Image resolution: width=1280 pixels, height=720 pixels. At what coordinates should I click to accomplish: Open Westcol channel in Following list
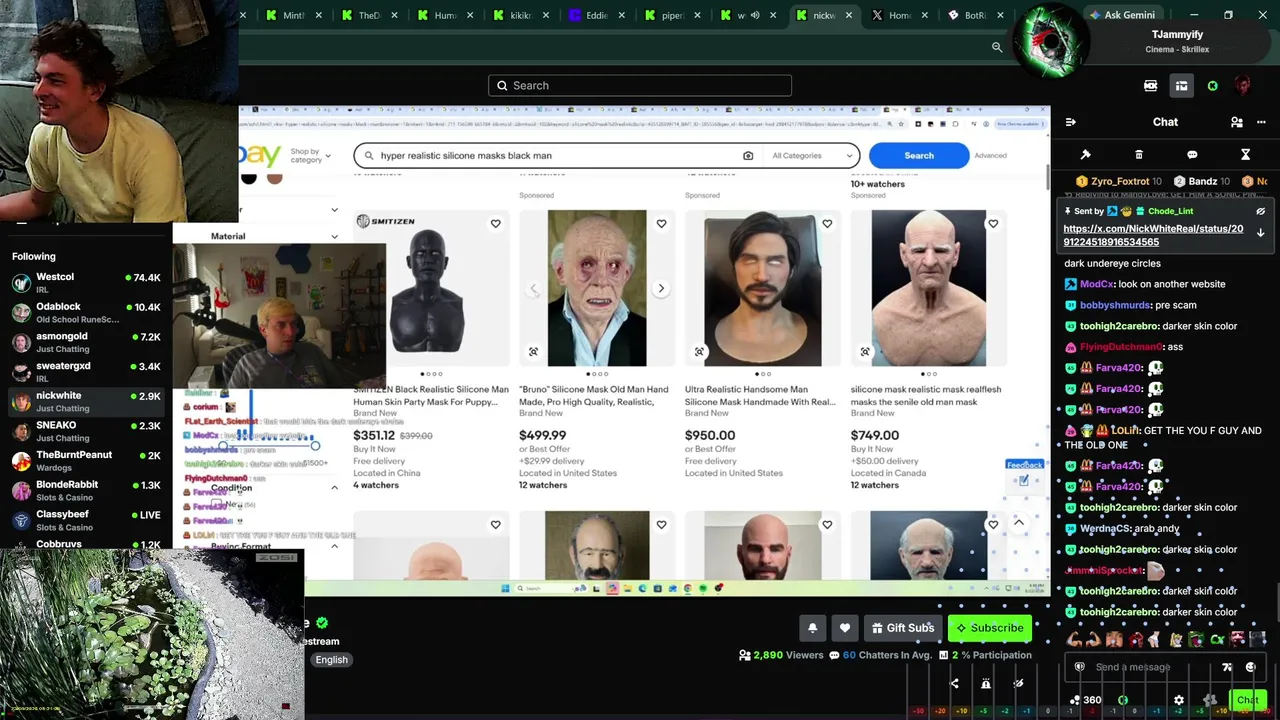(x=86, y=283)
